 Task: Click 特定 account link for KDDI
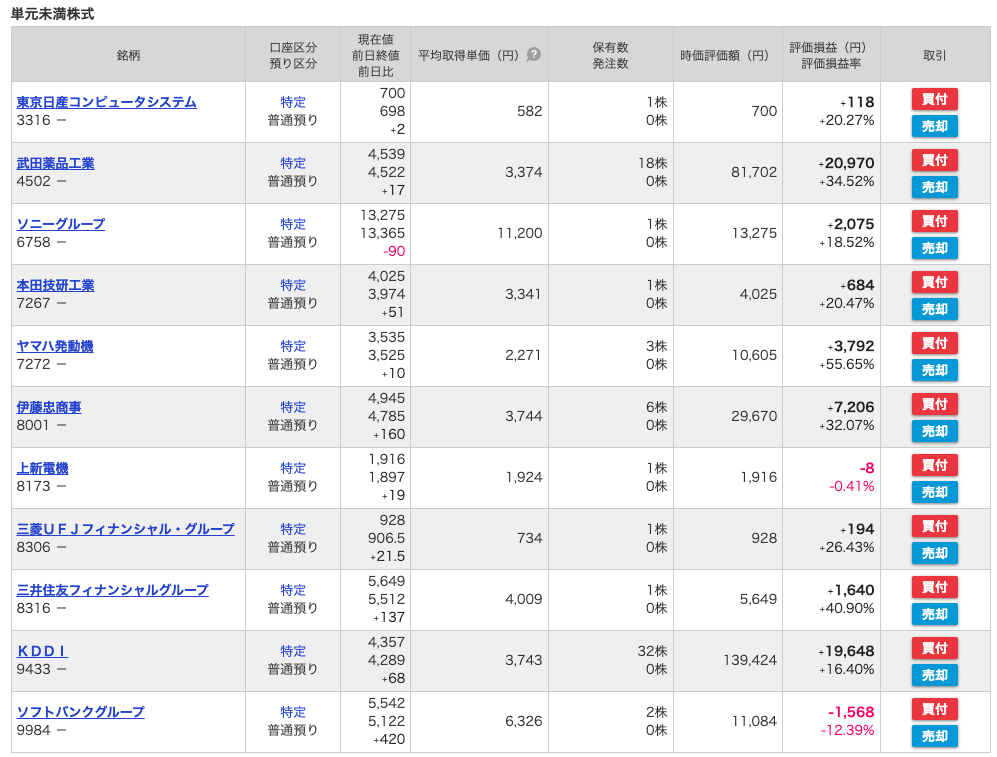point(293,651)
